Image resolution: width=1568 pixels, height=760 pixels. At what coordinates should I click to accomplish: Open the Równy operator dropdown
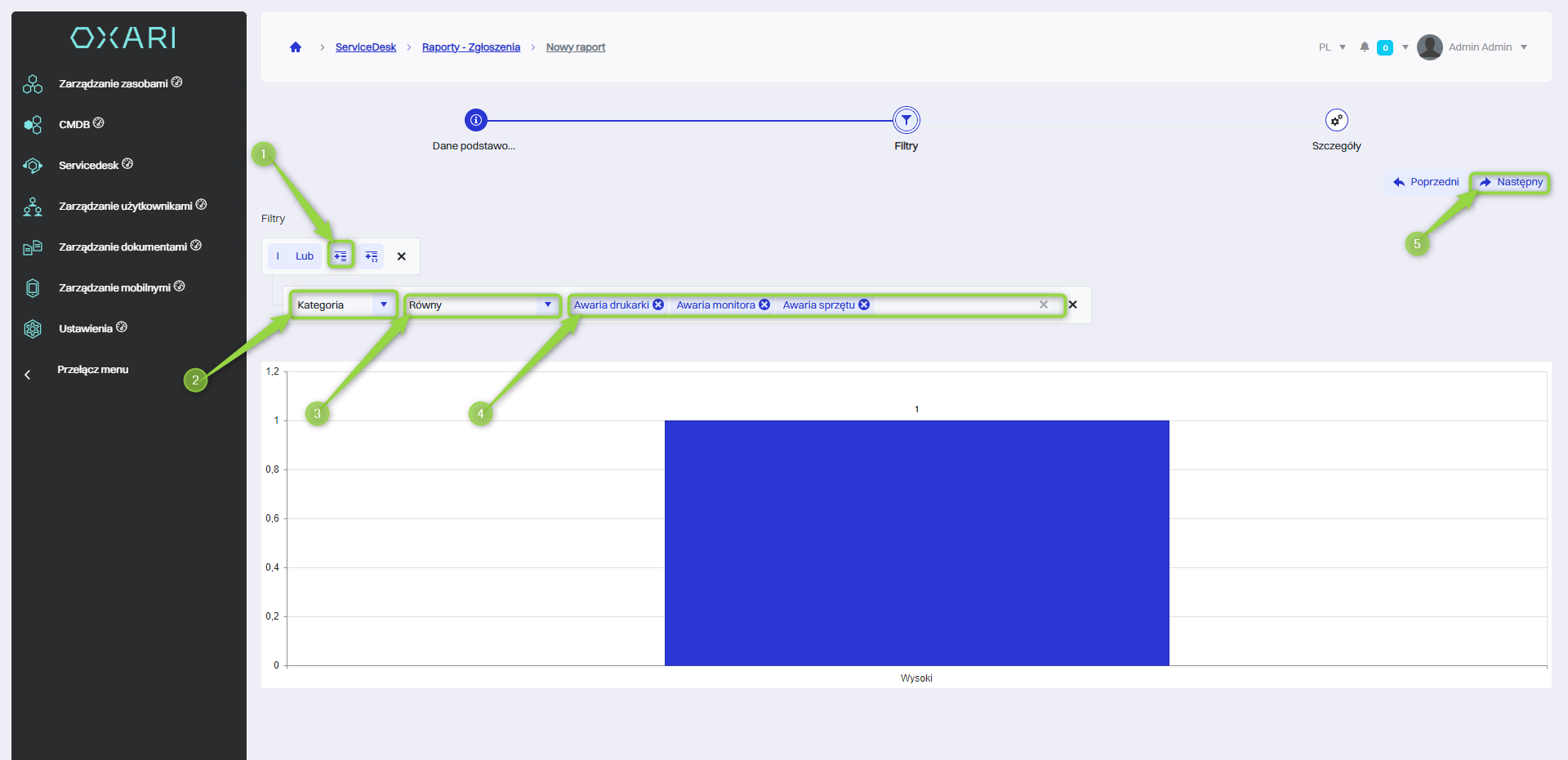point(481,304)
